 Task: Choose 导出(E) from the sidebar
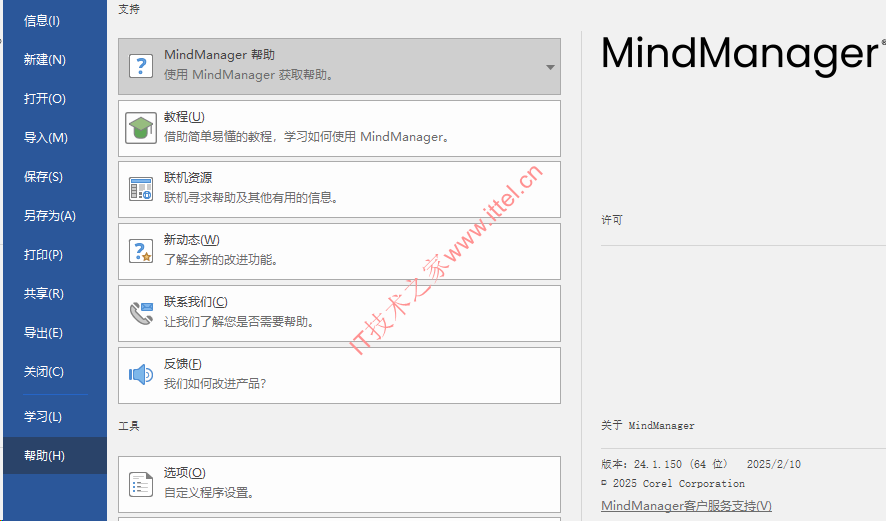click(x=43, y=333)
